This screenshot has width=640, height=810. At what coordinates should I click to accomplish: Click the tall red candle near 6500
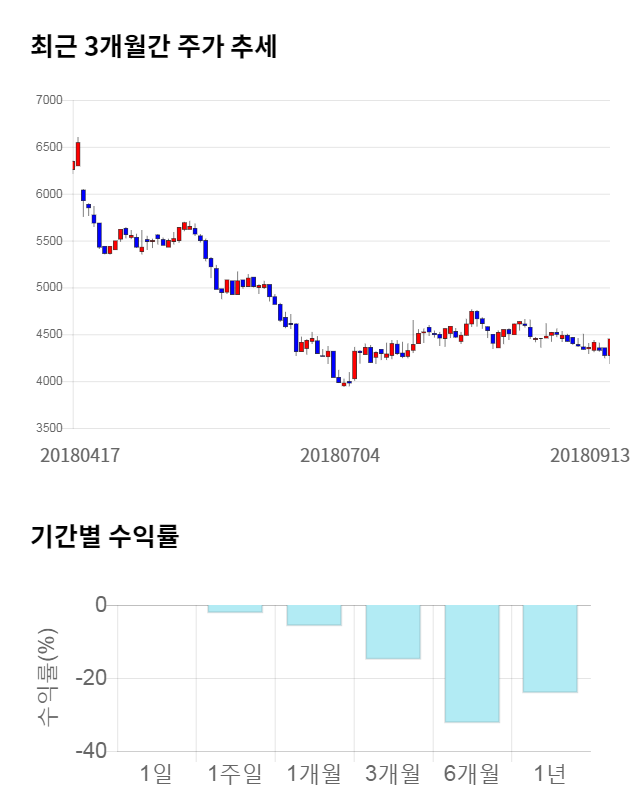pyautogui.click(x=78, y=154)
